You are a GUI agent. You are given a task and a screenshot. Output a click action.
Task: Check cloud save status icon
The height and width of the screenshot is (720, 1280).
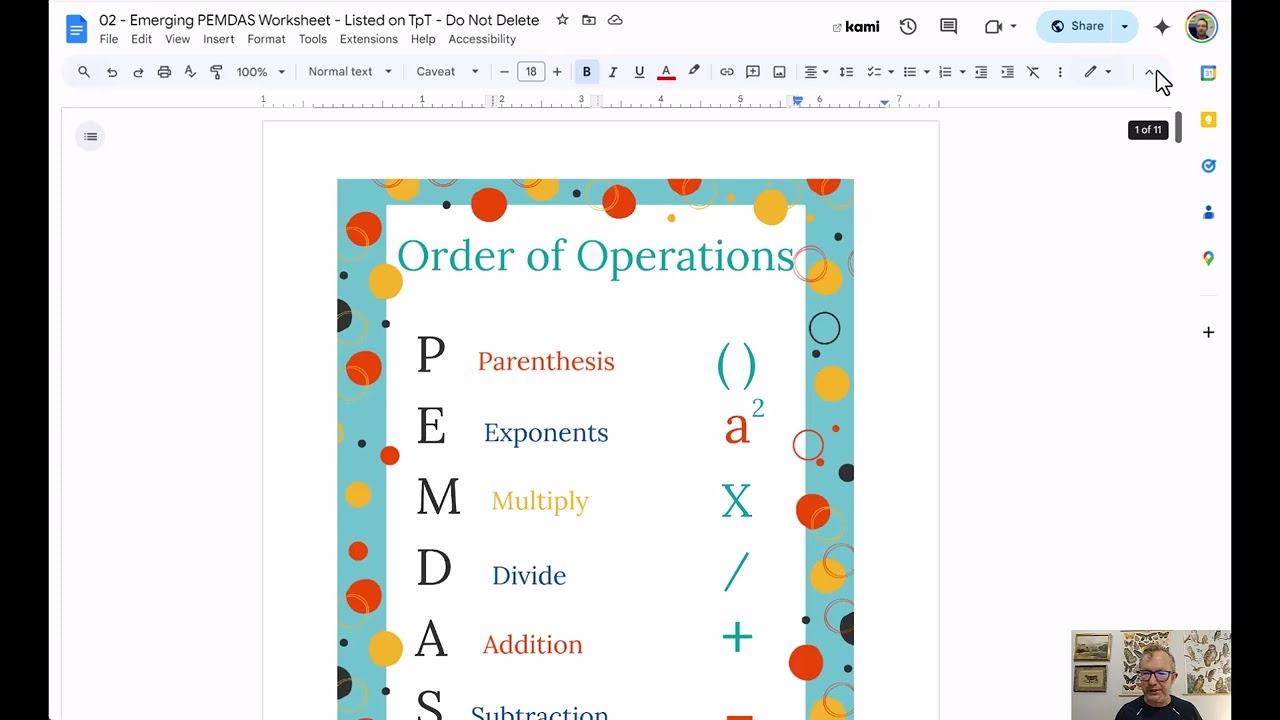pos(615,20)
